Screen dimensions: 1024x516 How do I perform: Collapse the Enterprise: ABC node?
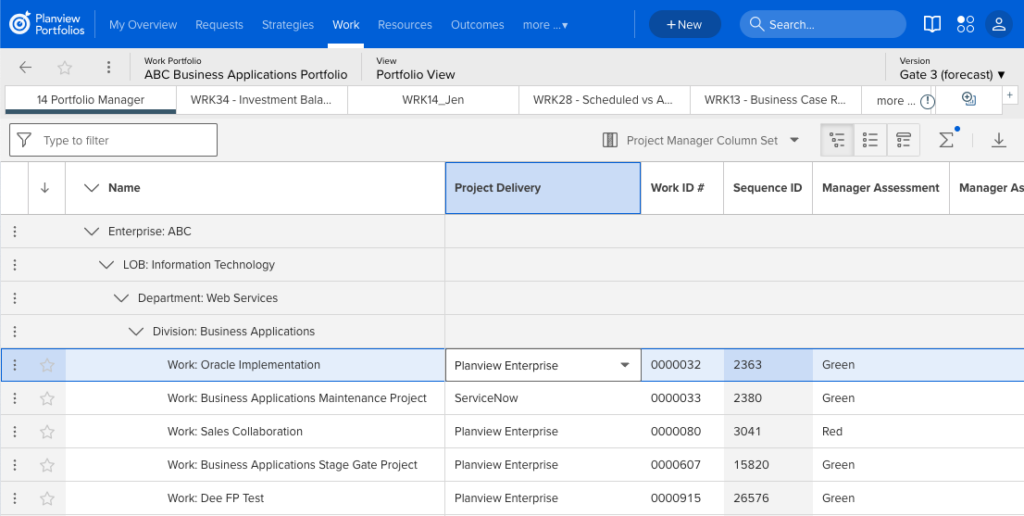(92, 231)
